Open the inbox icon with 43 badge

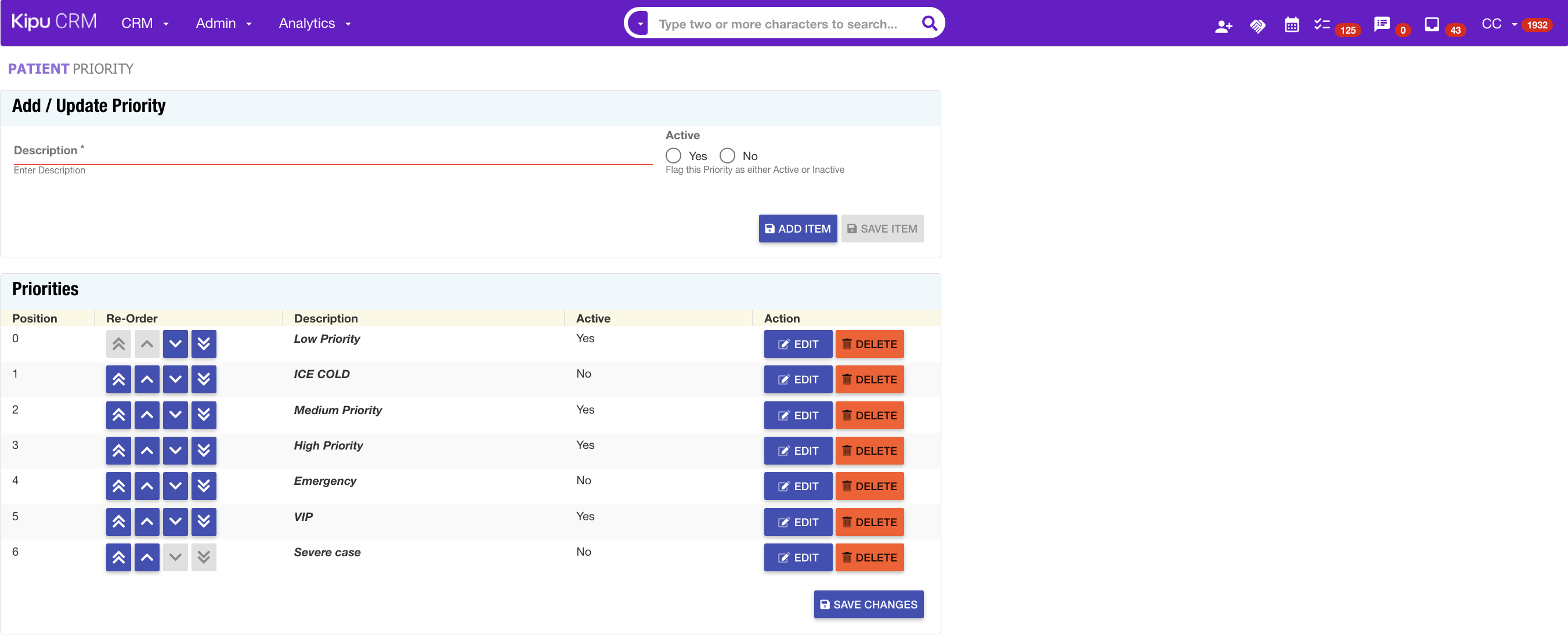click(1432, 24)
